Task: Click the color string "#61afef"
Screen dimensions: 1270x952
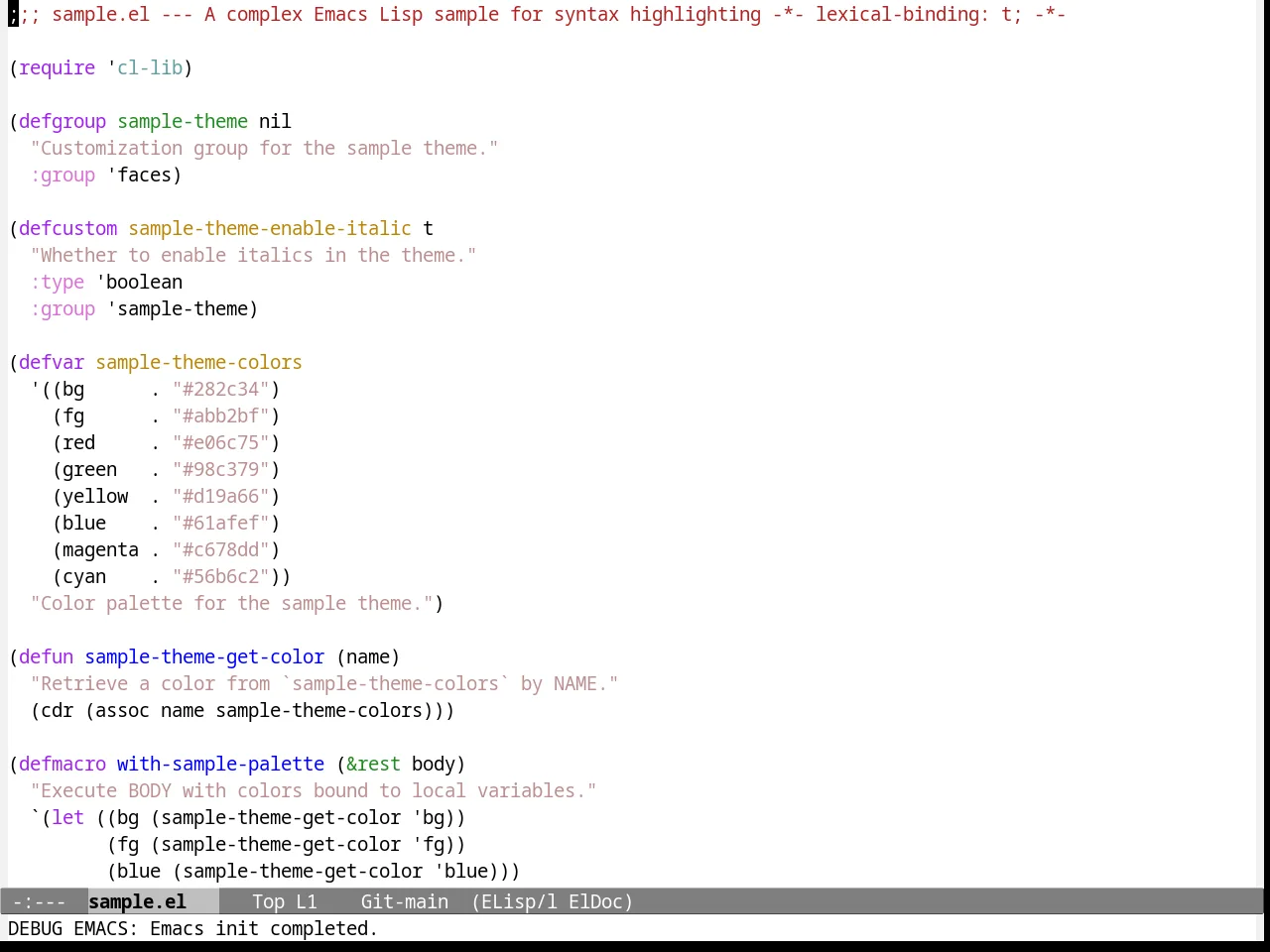Action: [x=220, y=523]
